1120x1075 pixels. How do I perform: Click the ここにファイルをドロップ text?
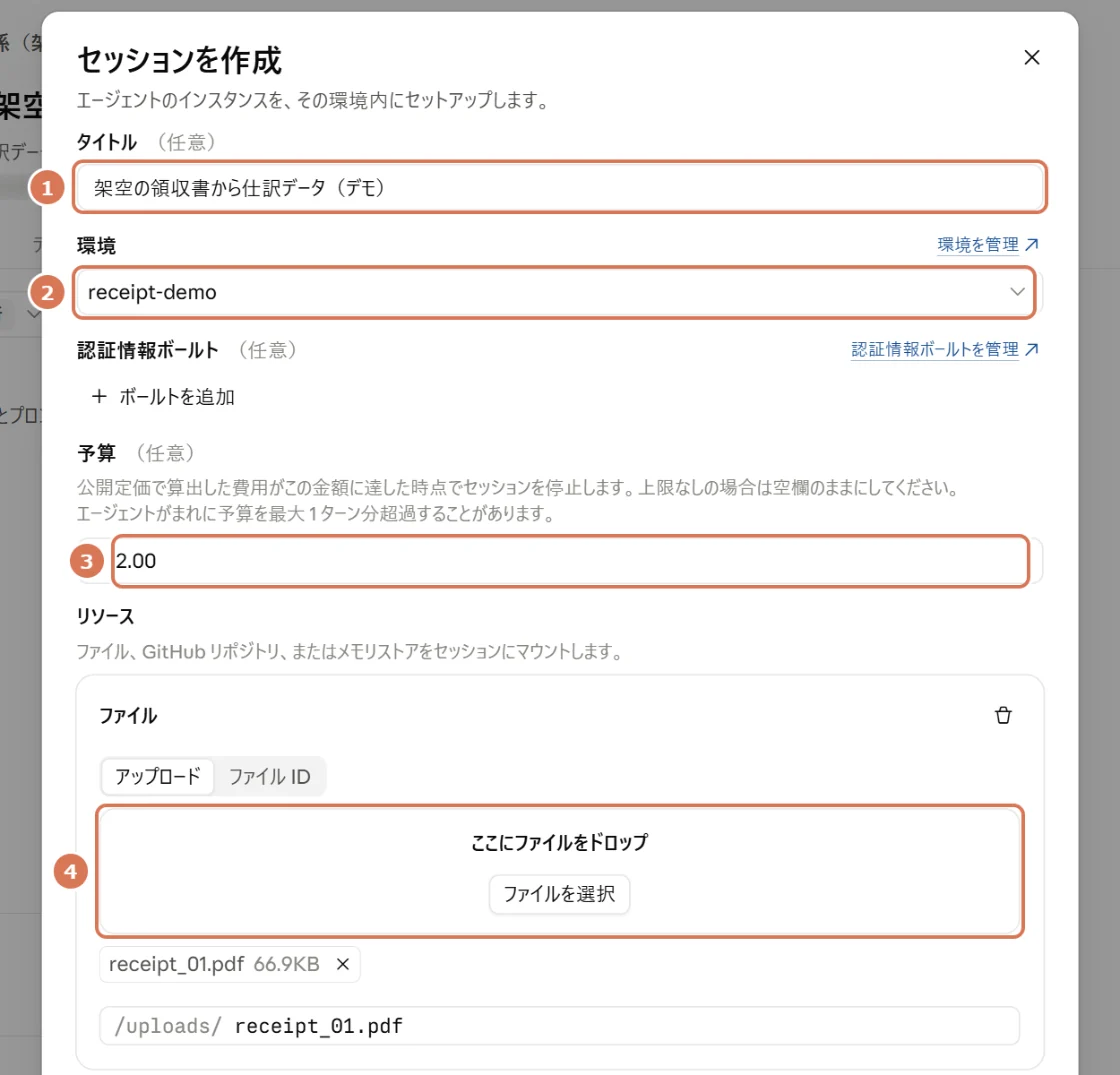559,842
